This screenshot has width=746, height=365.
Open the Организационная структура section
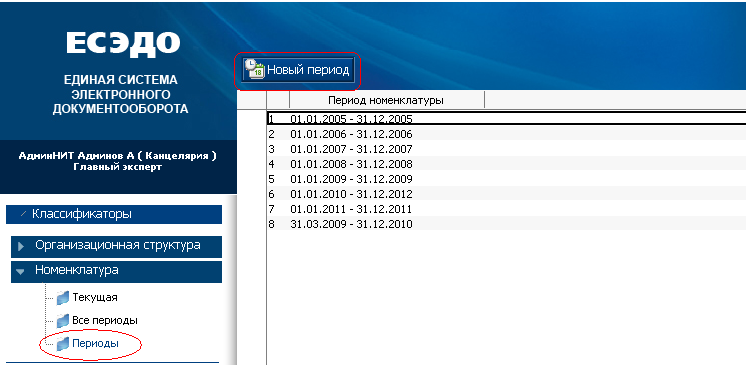coord(117,247)
